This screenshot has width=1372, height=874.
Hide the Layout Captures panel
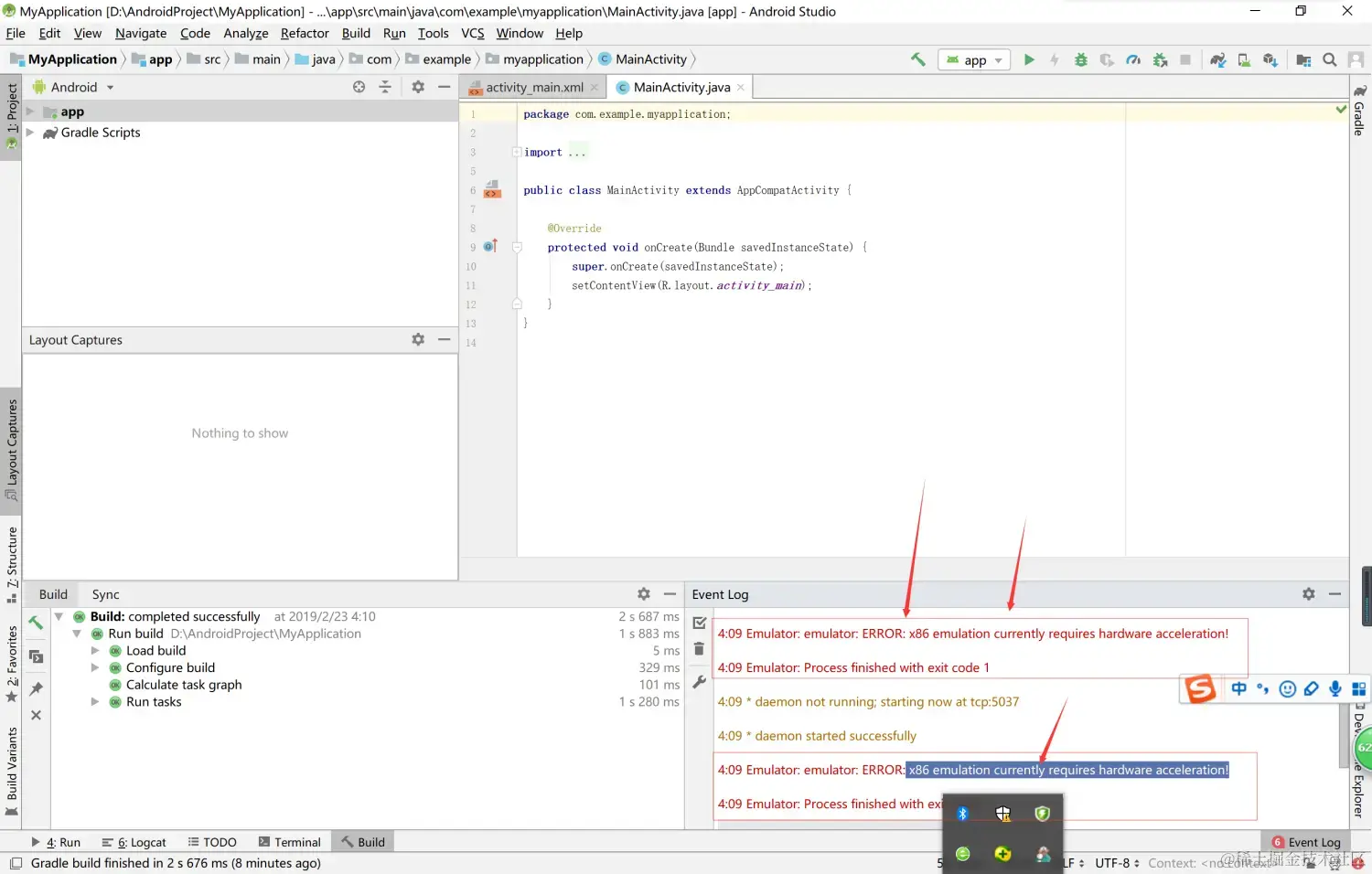(445, 339)
